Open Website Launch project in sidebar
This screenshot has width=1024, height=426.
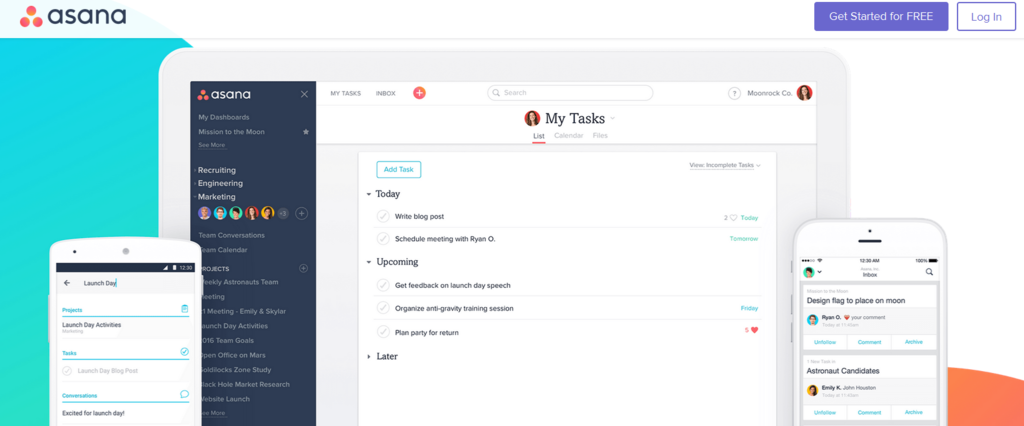225,399
